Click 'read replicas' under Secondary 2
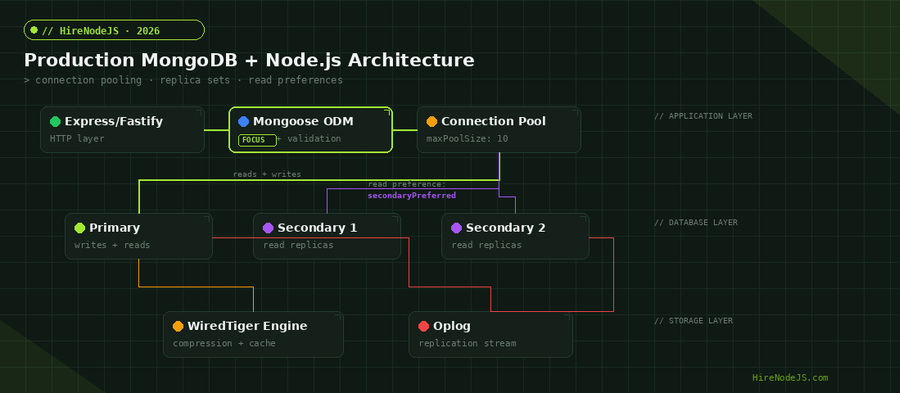Image resolution: width=900 pixels, height=393 pixels. (x=486, y=246)
